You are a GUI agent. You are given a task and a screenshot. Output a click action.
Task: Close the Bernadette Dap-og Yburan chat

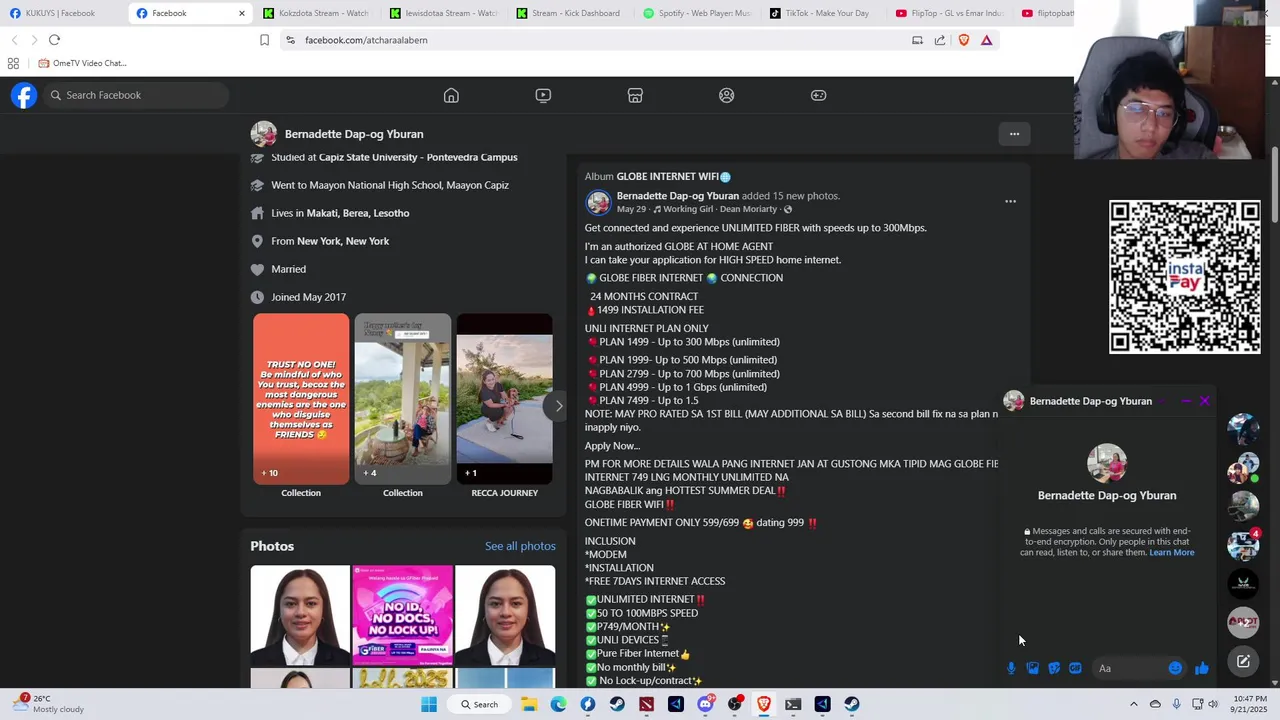click(1205, 401)
